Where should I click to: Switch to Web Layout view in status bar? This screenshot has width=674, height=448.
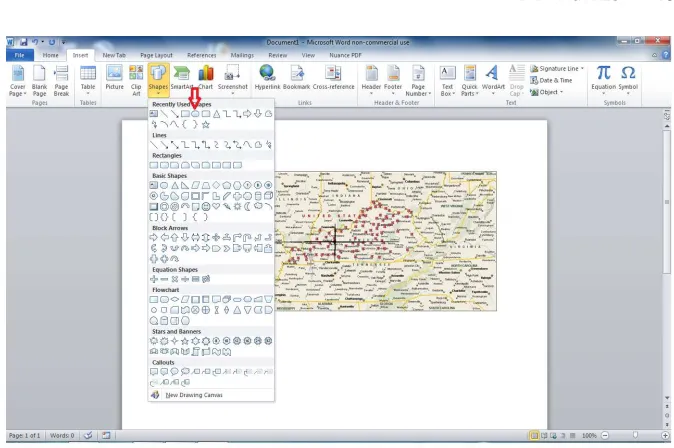point(554,436)
